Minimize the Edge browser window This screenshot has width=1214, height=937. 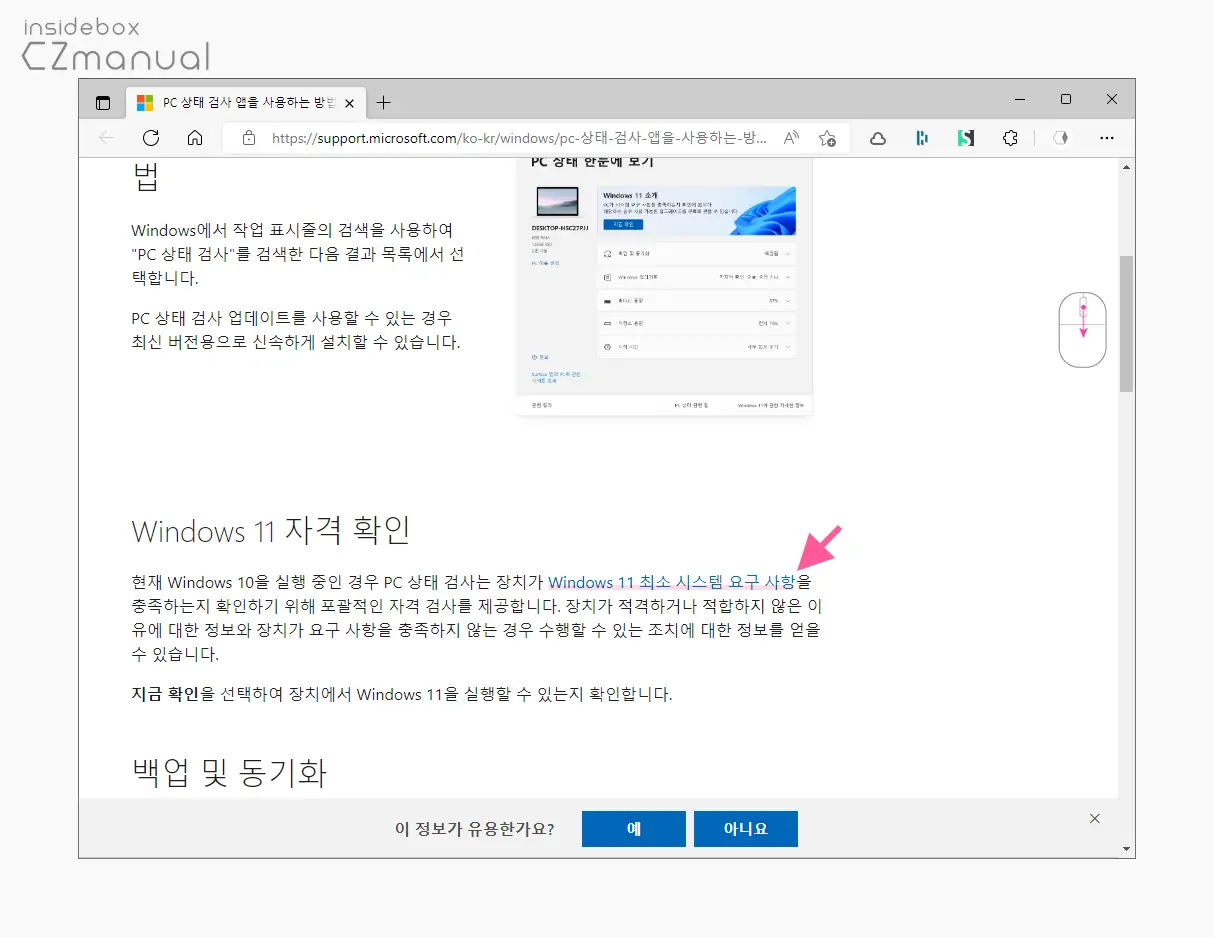(1019, 99)
